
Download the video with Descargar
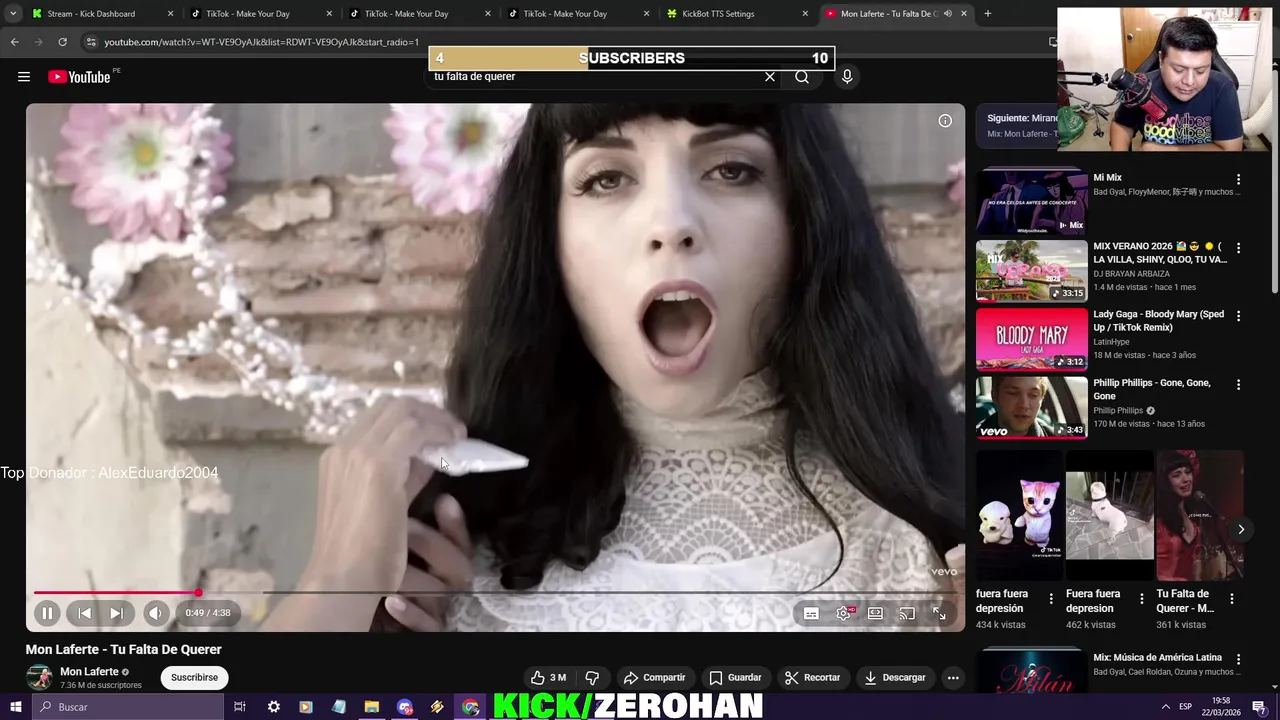point(895,677)
